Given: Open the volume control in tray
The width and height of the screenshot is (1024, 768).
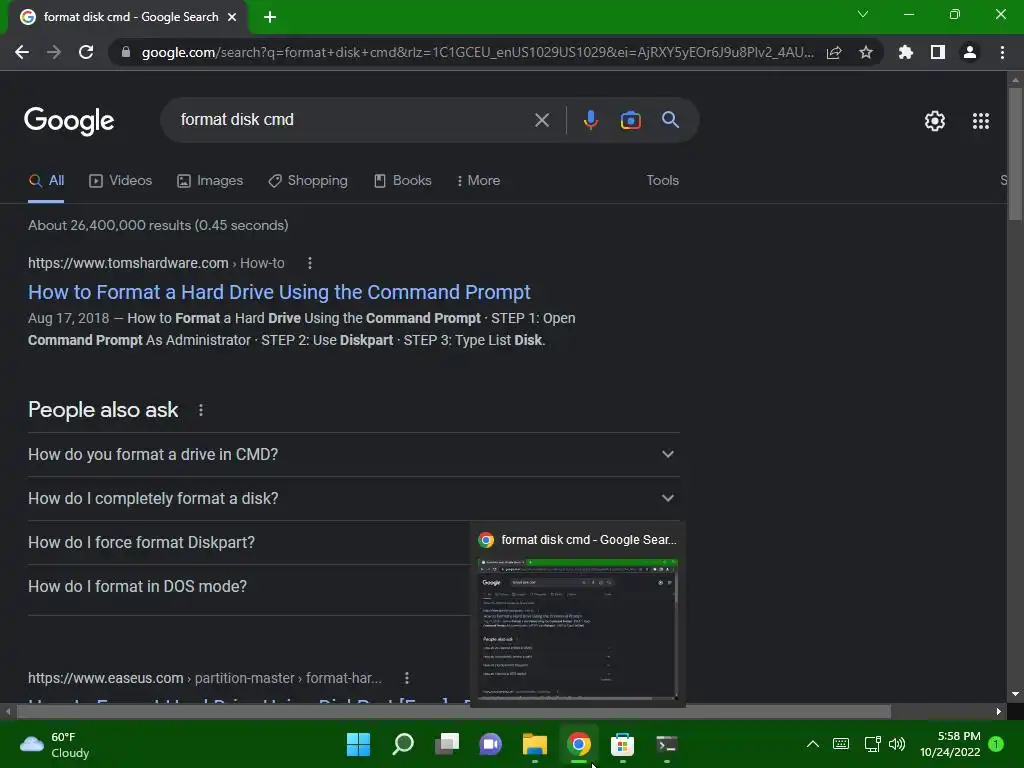Looking at the screenshot, I should [x=897, y=744].
